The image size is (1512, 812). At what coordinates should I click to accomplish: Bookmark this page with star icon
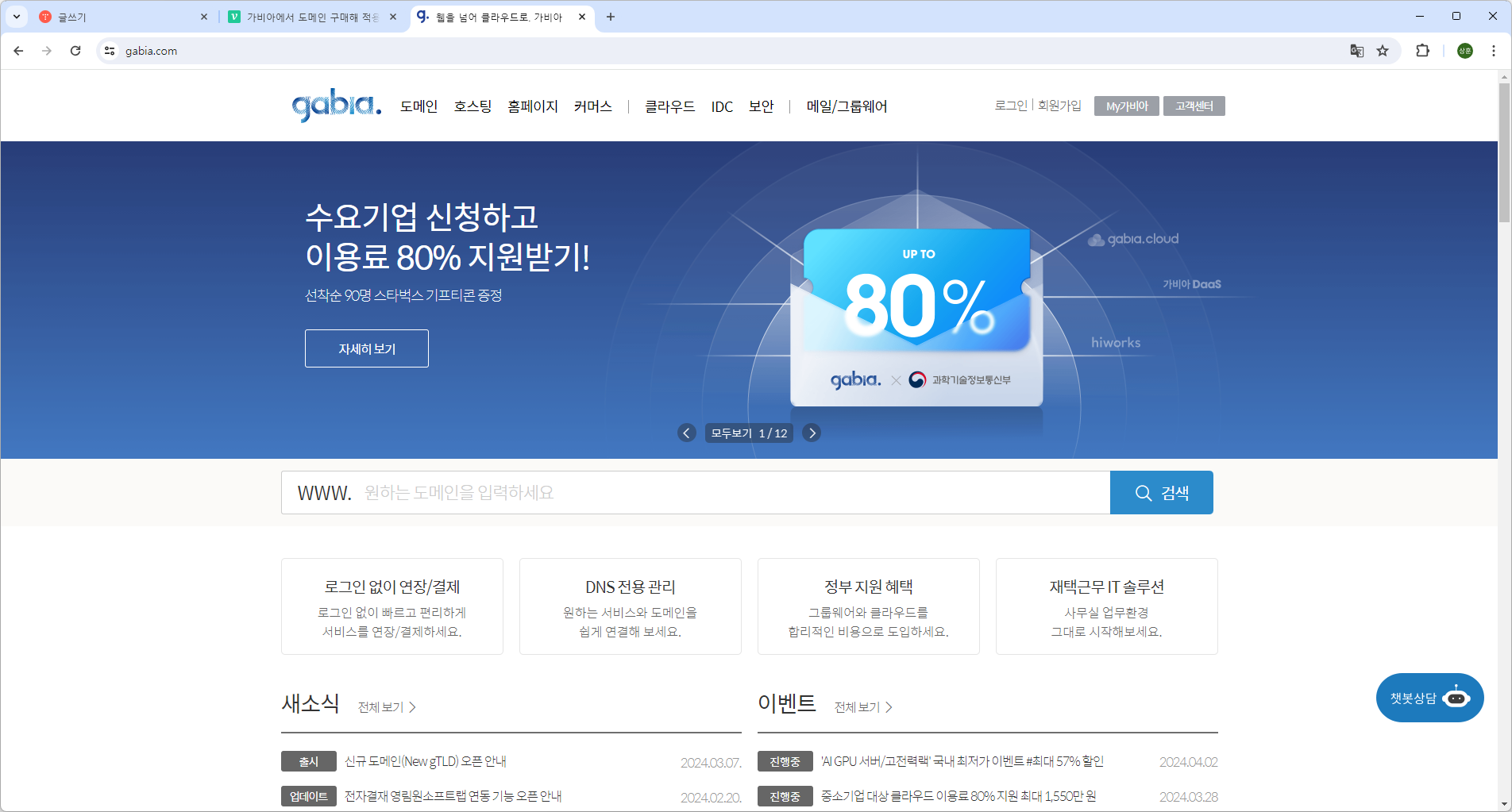click(1383, 51)
